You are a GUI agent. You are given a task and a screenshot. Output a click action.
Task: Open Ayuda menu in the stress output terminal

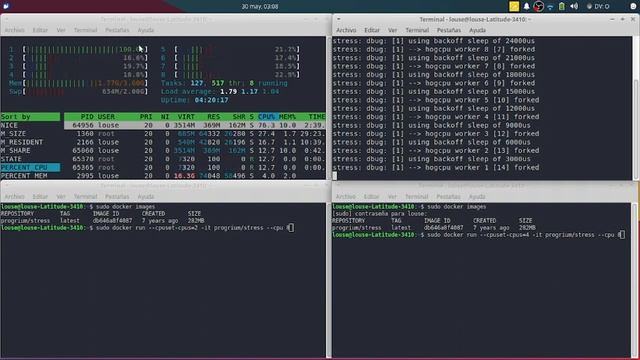click(477, 30)
